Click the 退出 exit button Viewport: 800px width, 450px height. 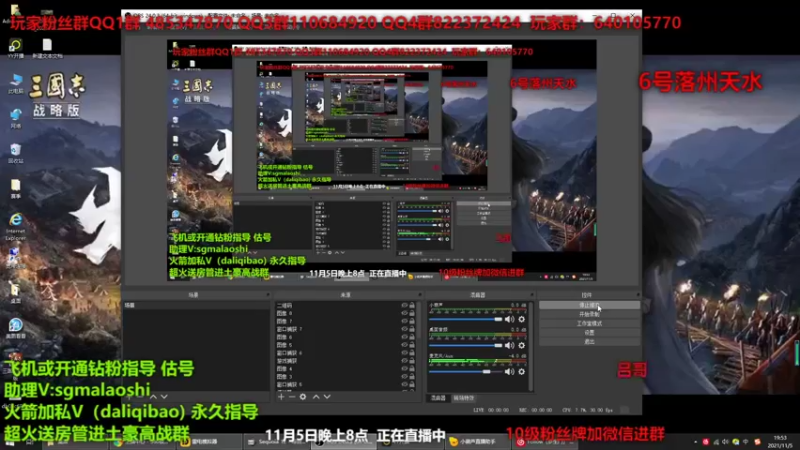589,342
